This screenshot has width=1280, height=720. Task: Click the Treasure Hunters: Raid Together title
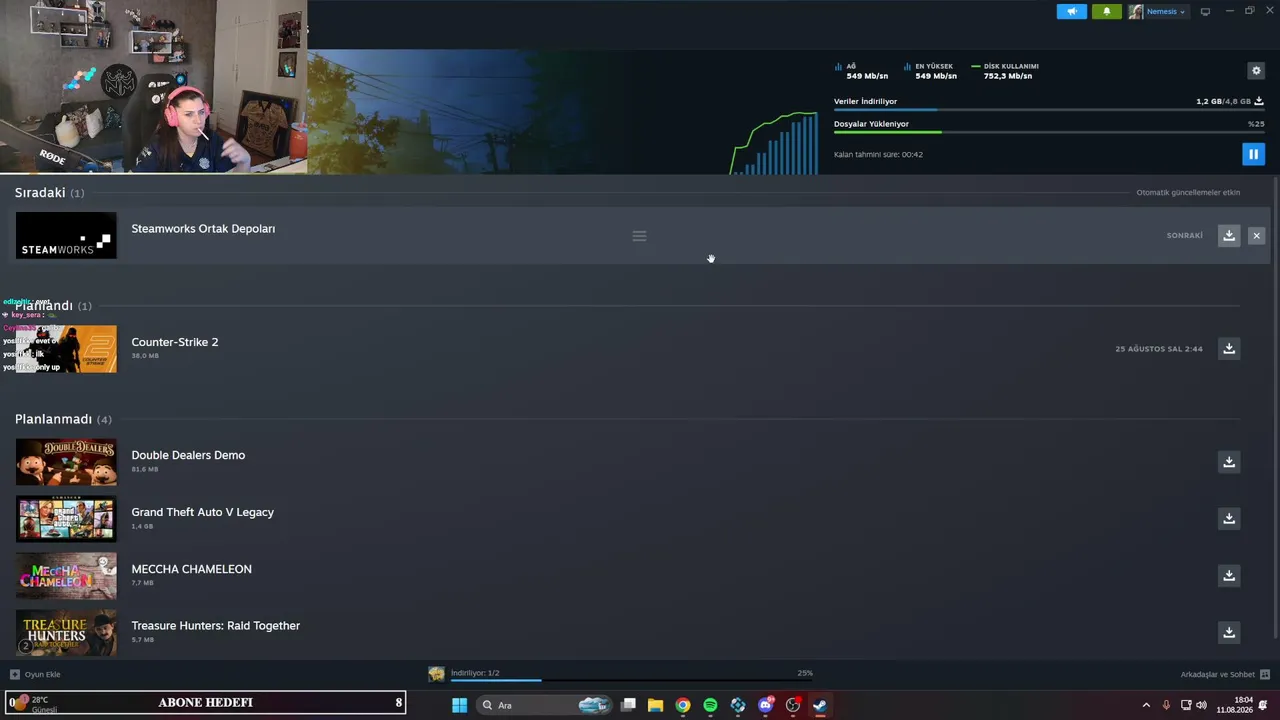(216, 626)
